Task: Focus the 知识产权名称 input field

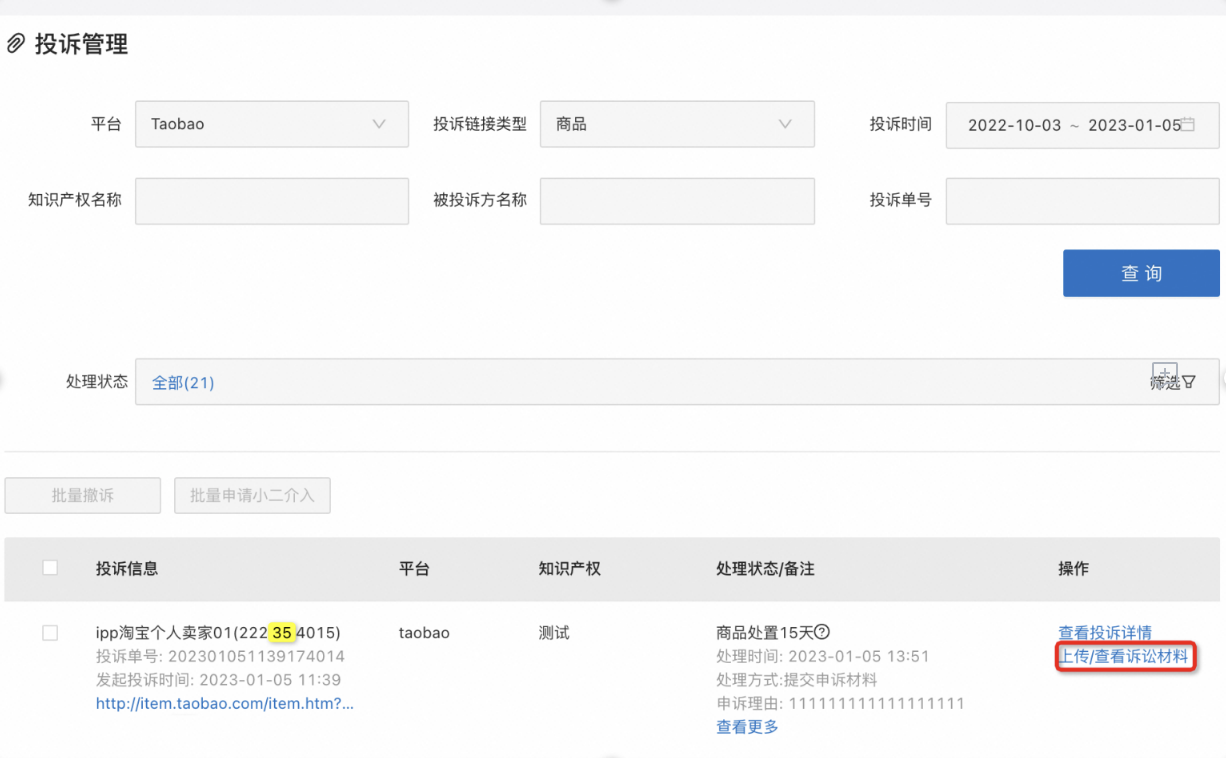Action: coord(272,200)
